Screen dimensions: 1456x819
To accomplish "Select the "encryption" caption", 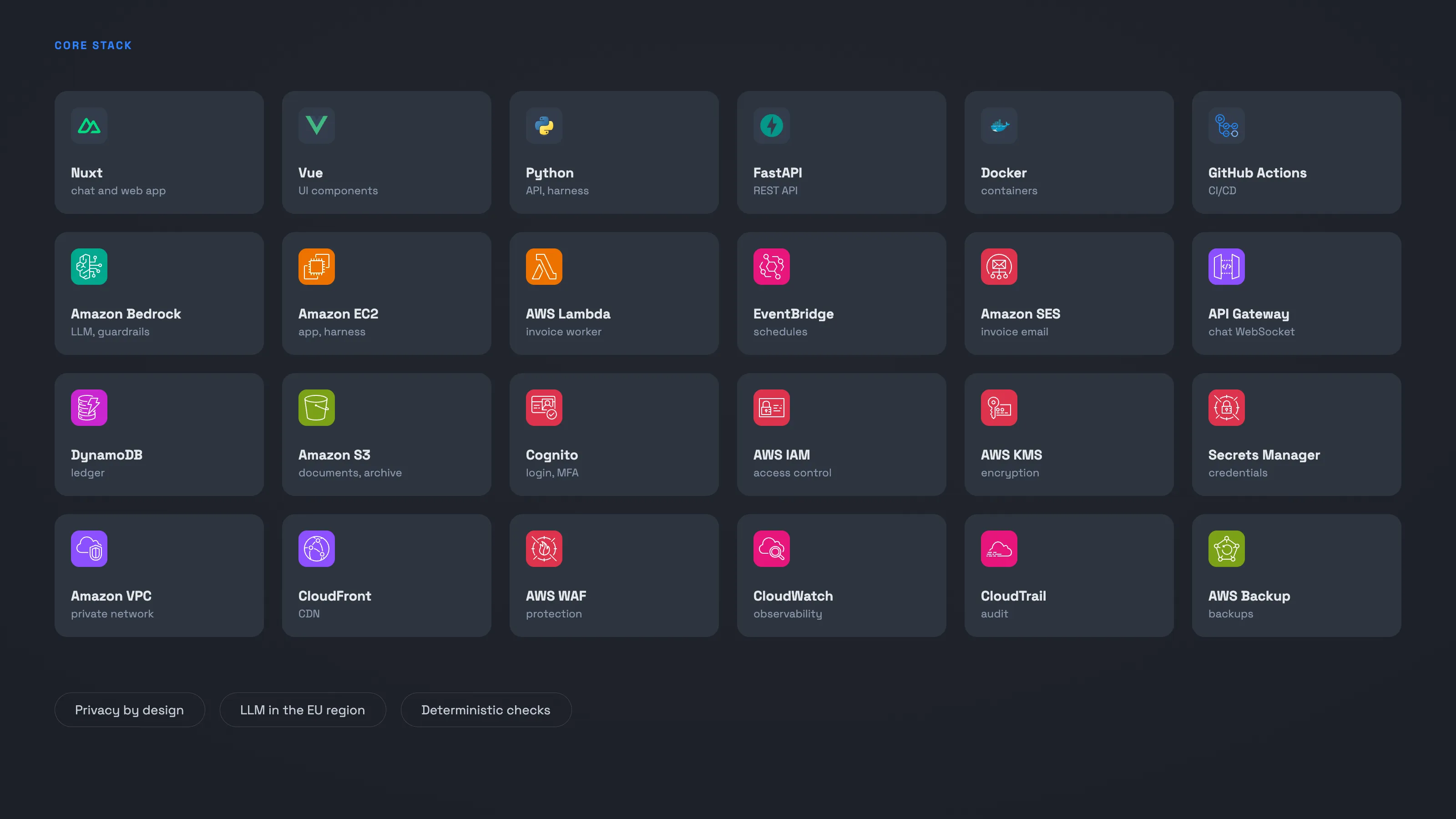I will [x=1010, y=473].
